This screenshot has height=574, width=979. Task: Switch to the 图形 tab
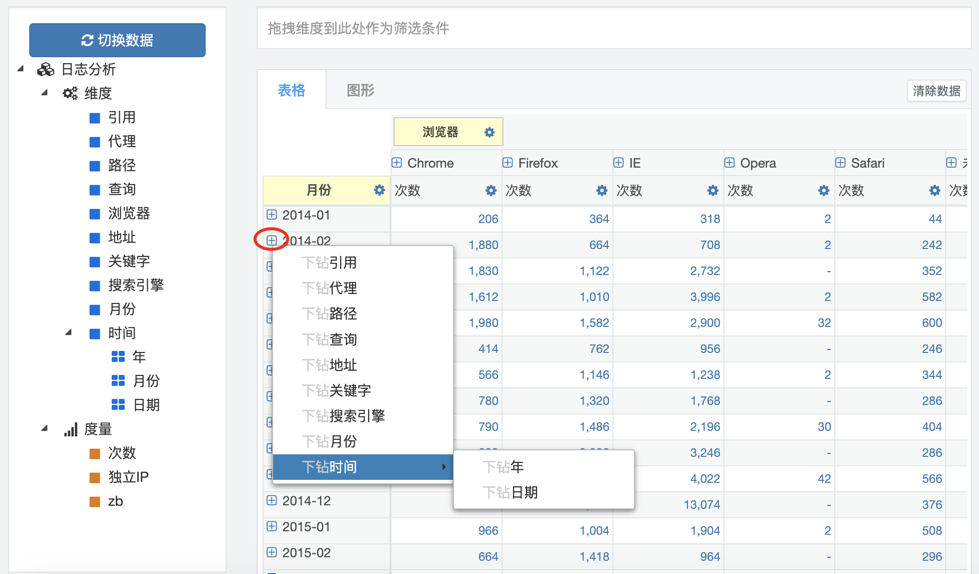tap(360, 90)
